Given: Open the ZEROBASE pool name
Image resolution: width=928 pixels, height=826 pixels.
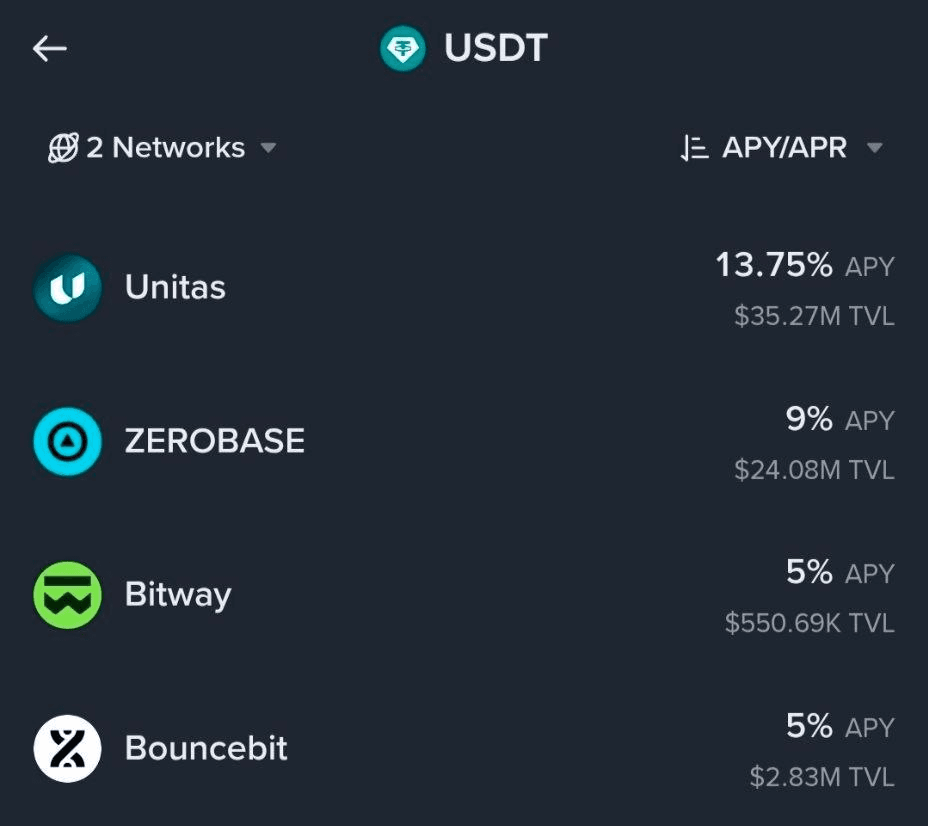Looking at the screenshot, I should click(x=214, y=441).
